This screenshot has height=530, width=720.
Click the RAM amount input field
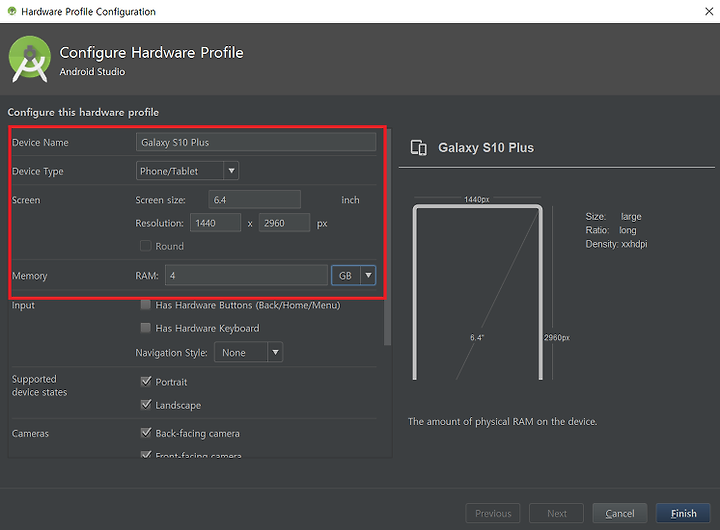pyautogui.click(x=246, y=275)
